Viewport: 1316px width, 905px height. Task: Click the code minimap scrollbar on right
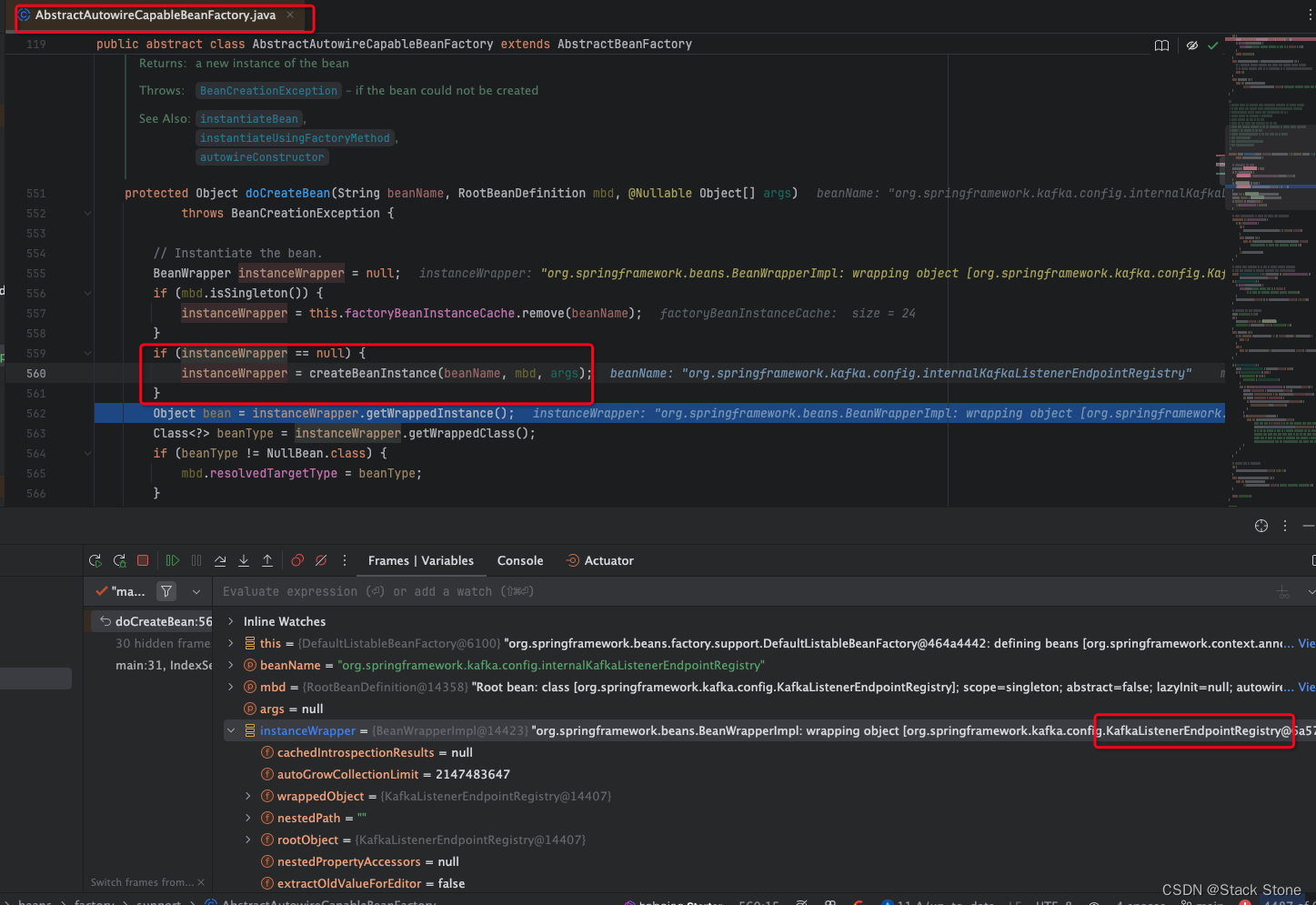click(x=1269, y=273)
